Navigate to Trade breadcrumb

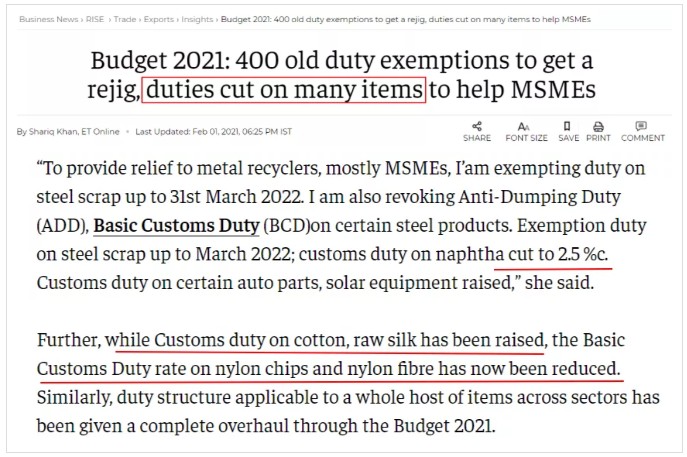[x=124, y=19]
